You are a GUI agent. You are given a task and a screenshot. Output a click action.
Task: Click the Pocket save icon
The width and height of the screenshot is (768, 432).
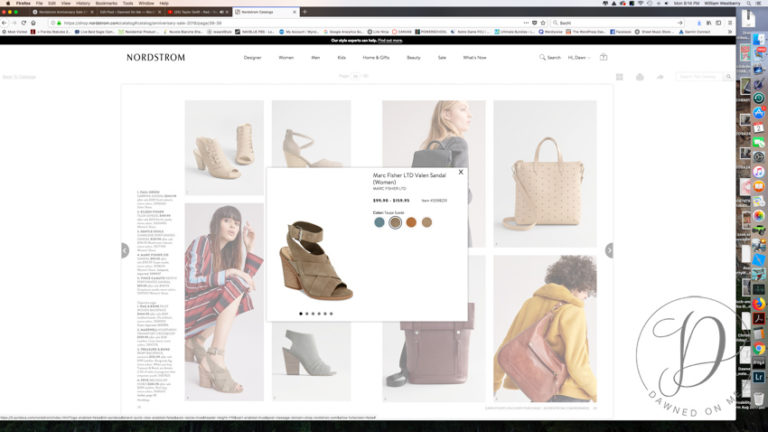(534, 23)
